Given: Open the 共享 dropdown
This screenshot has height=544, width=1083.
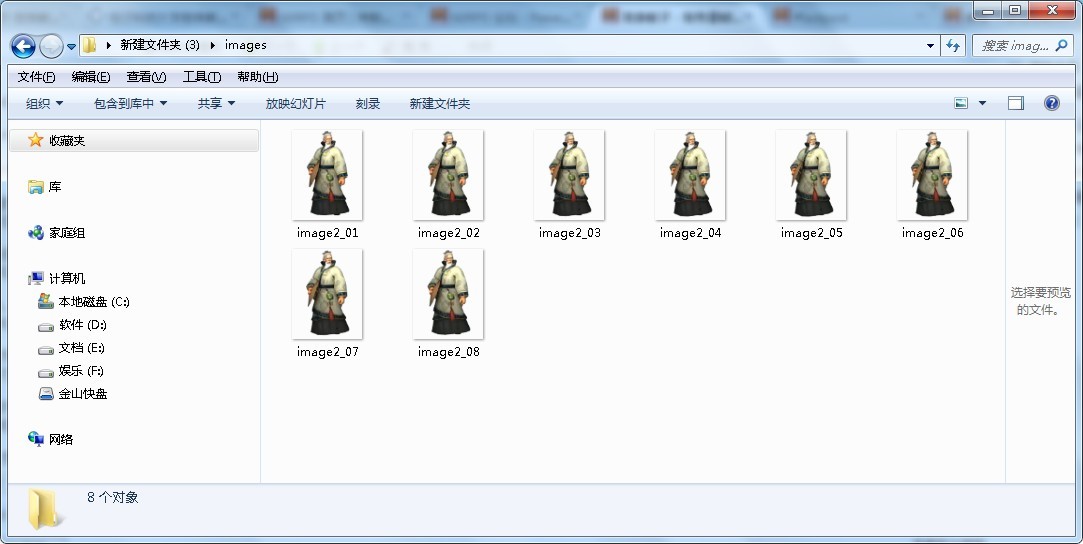Looking at the screenshot, I should pyautogui.click(x=216, y=104).
